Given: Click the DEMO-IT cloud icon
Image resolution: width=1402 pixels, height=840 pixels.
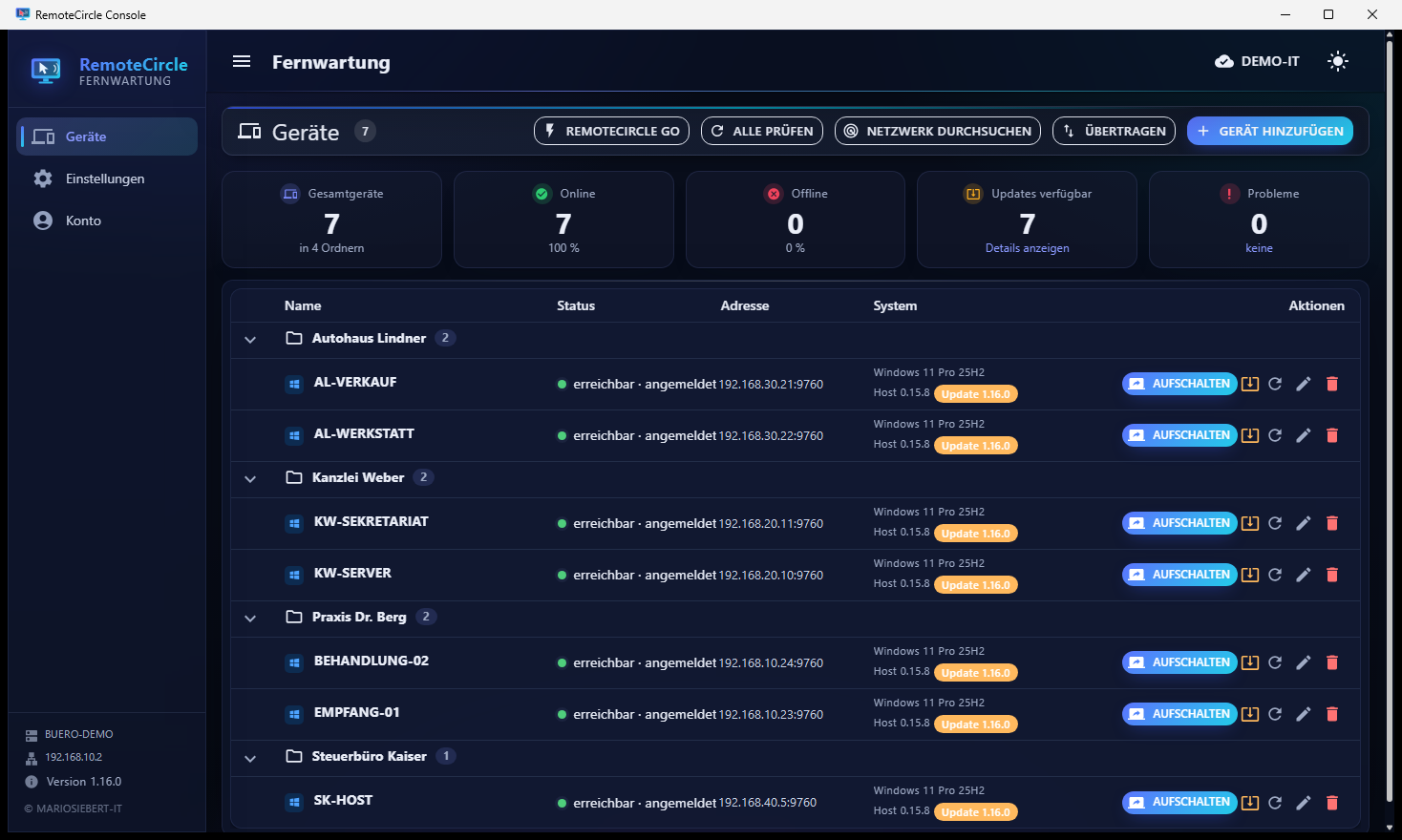Looking at the screenshot, I should [1224, 61].
